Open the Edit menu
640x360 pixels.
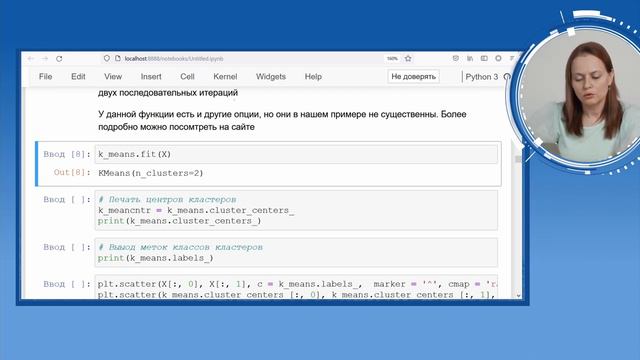(x=78, y=77)
